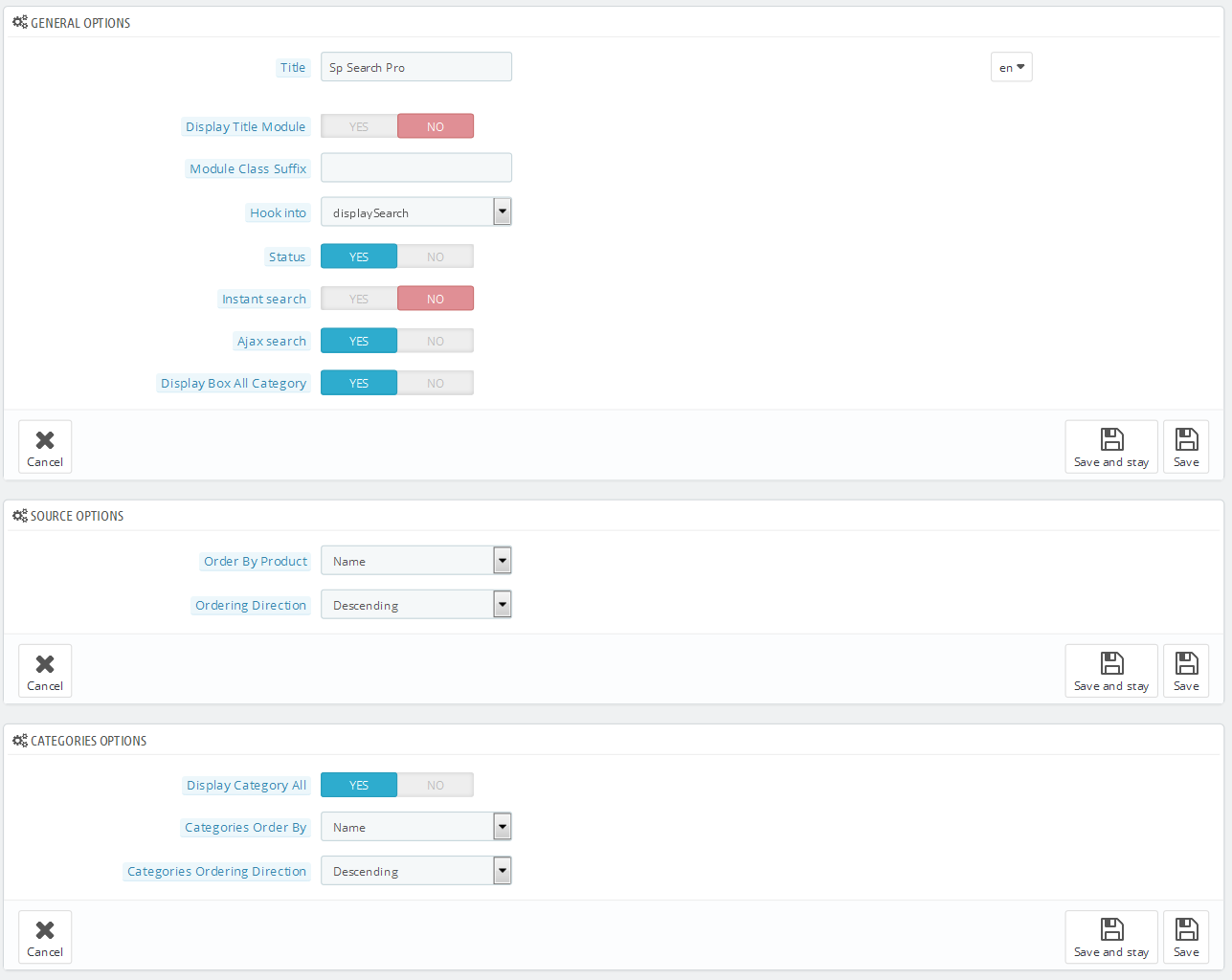Set Display Category All to YES
The image size is (1232, 980).
pyautogui.click(x=359, y=785)
